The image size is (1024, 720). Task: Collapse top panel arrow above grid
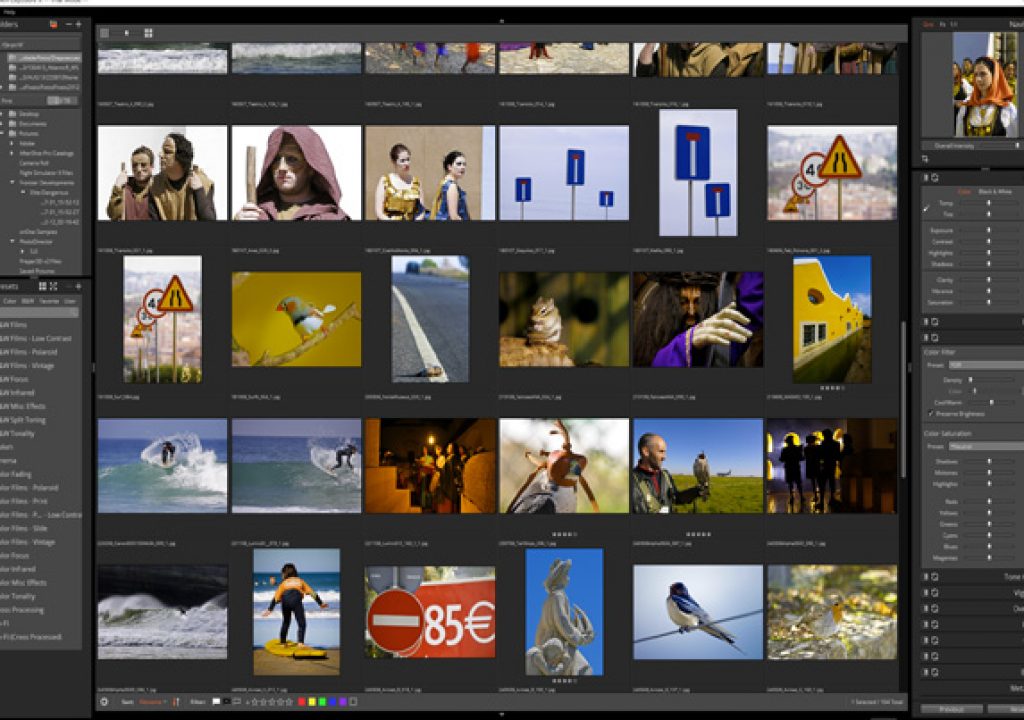(x=502, y=22)
